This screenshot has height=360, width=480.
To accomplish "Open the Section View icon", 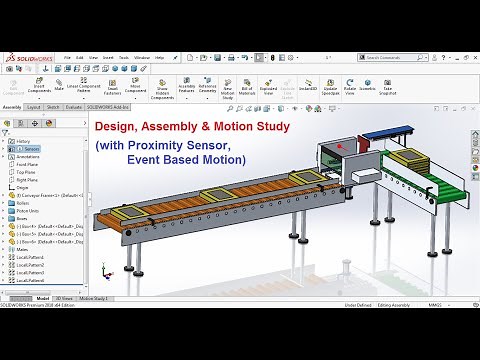I will point(258,109).
